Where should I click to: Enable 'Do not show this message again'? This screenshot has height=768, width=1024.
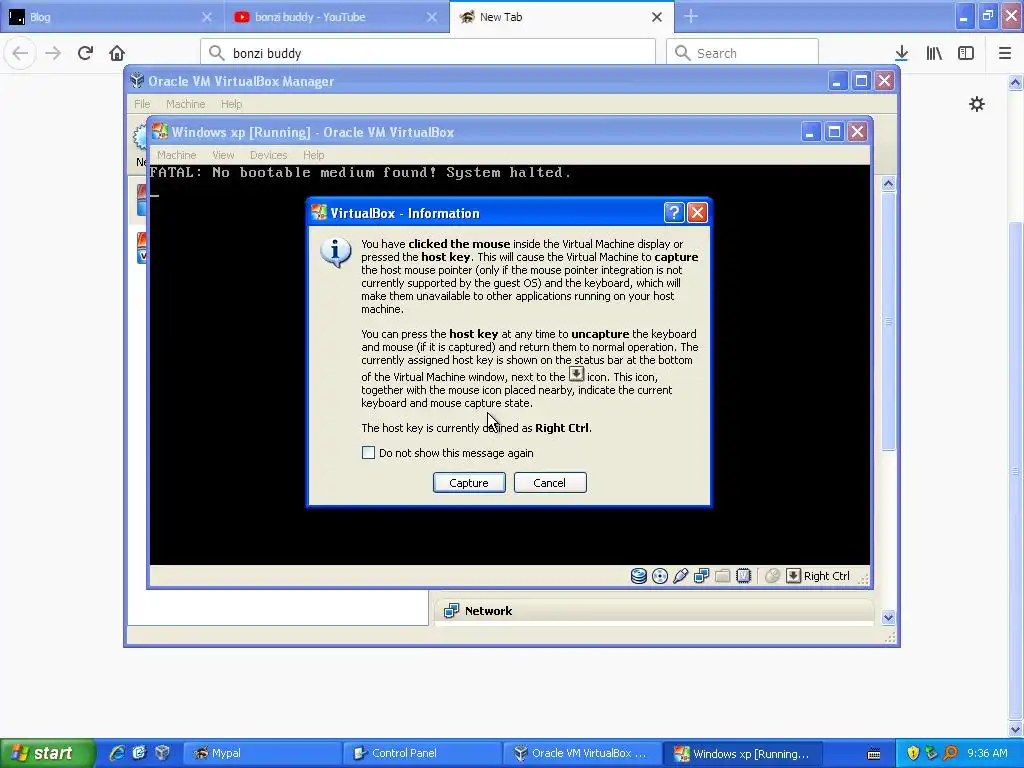[368, 453]
